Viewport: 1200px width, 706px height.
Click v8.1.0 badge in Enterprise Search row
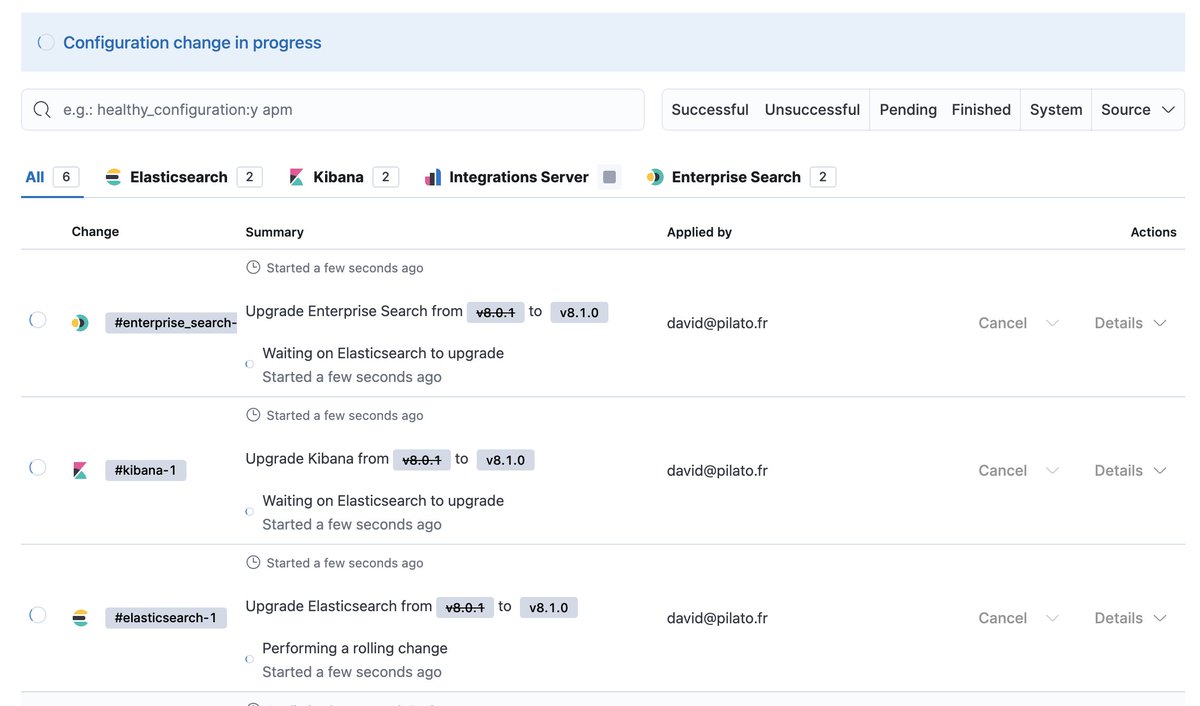pos(579,312)
